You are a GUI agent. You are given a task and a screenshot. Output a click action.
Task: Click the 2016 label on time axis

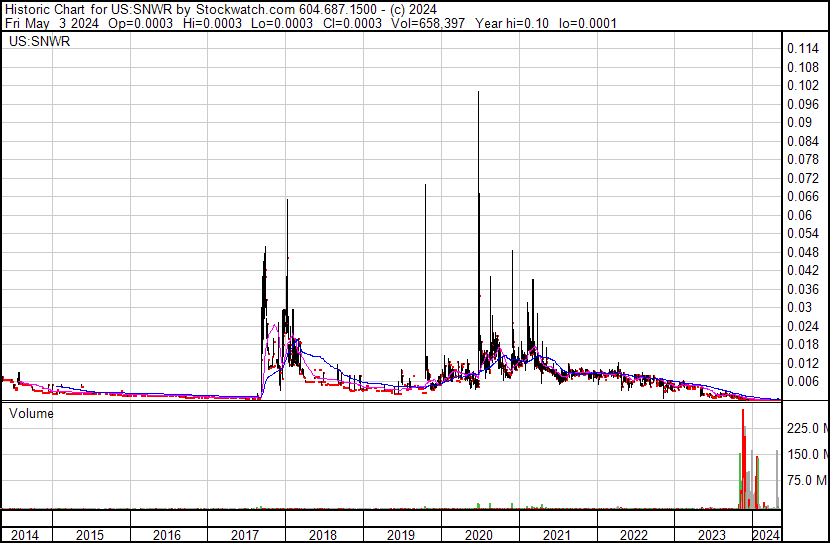167,535
